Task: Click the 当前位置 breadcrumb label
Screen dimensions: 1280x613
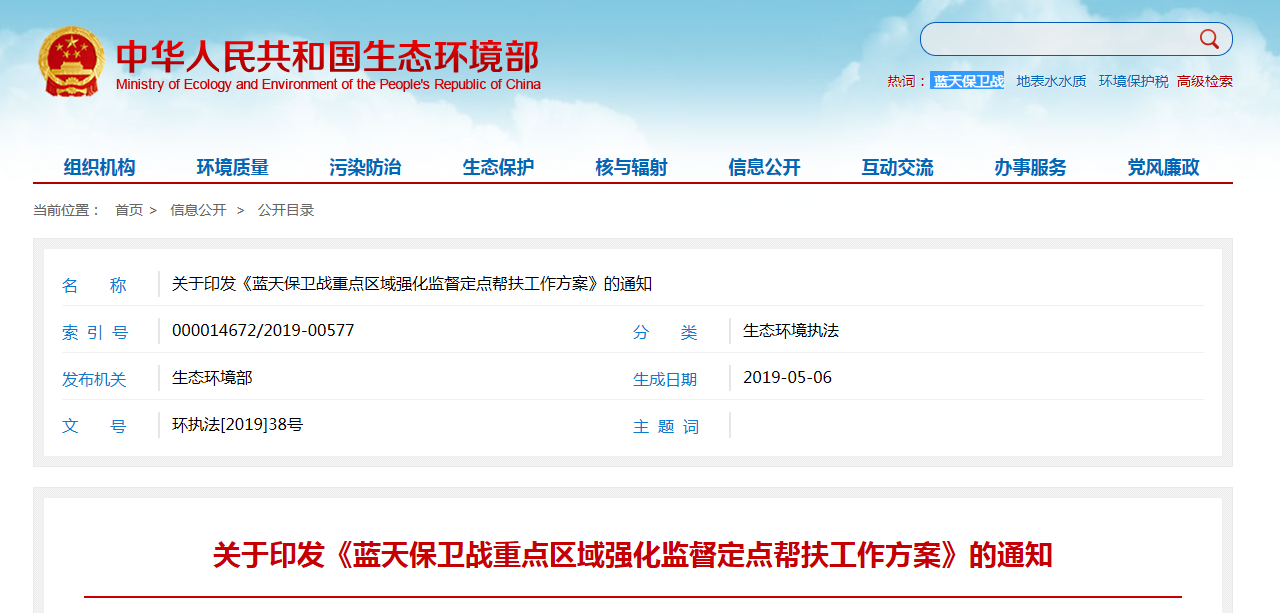Action: 67,210
